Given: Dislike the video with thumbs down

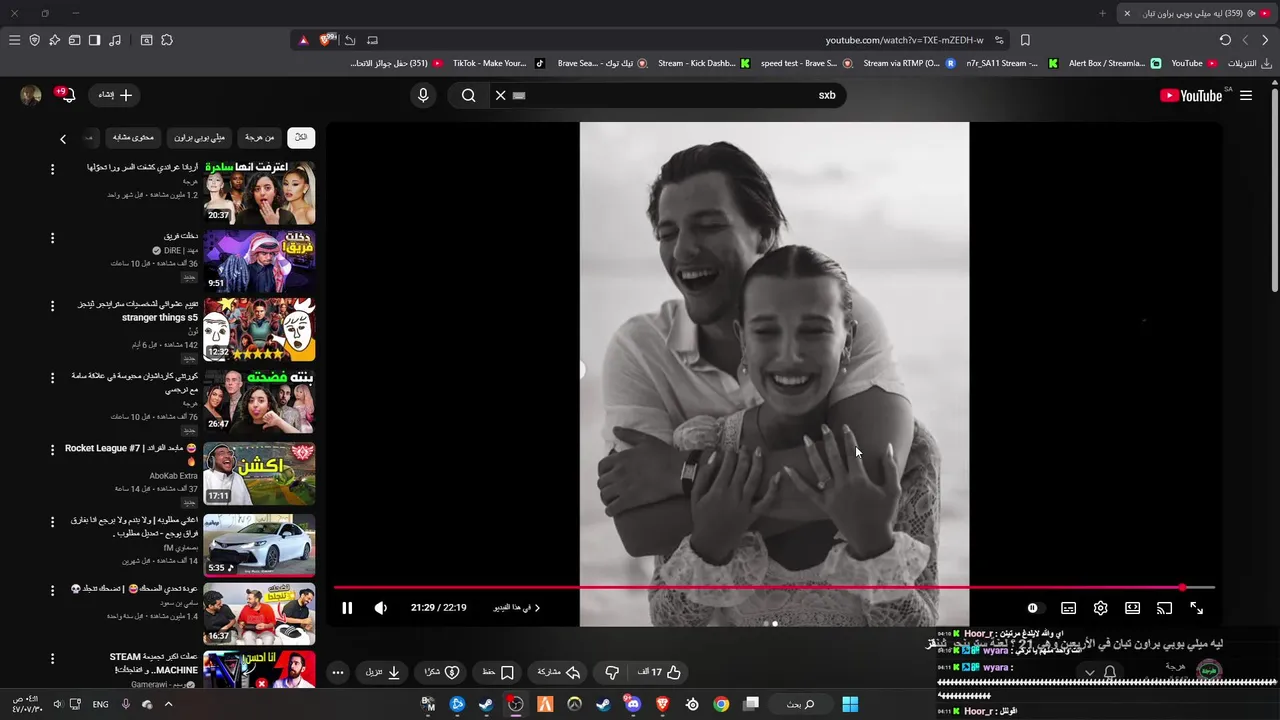Looking at the screenshot, I should (612, 672).
